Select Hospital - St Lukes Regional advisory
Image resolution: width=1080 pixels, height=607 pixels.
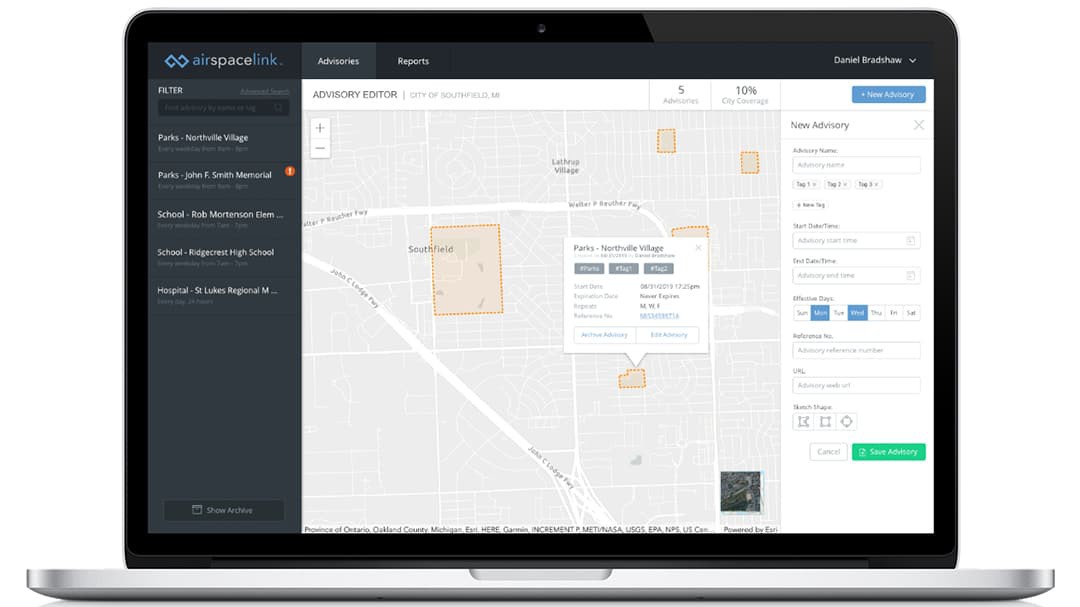coord(225,295)
